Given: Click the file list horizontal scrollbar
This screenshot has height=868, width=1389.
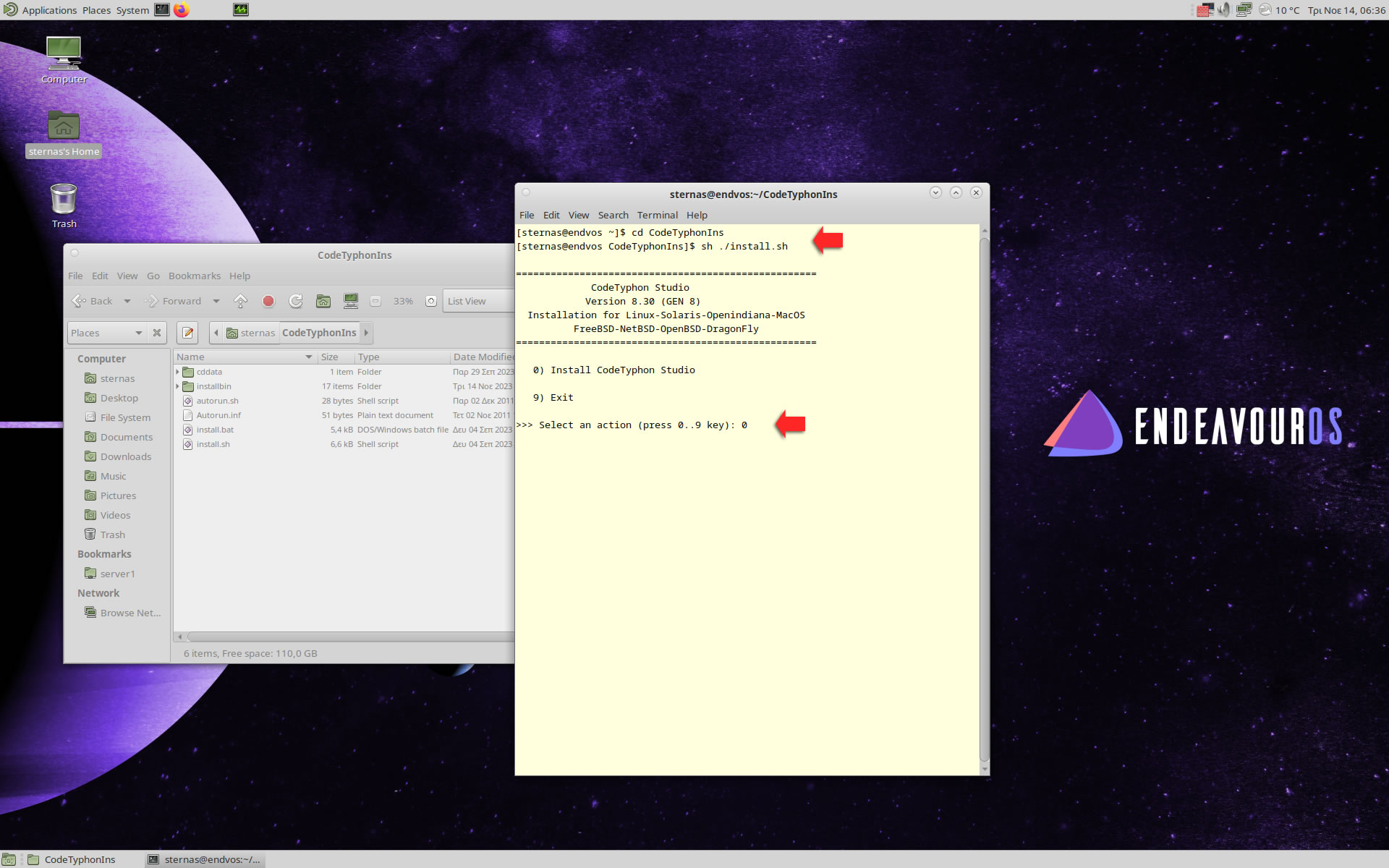Looking at the screenshot, I should click(x=351, y=637).
